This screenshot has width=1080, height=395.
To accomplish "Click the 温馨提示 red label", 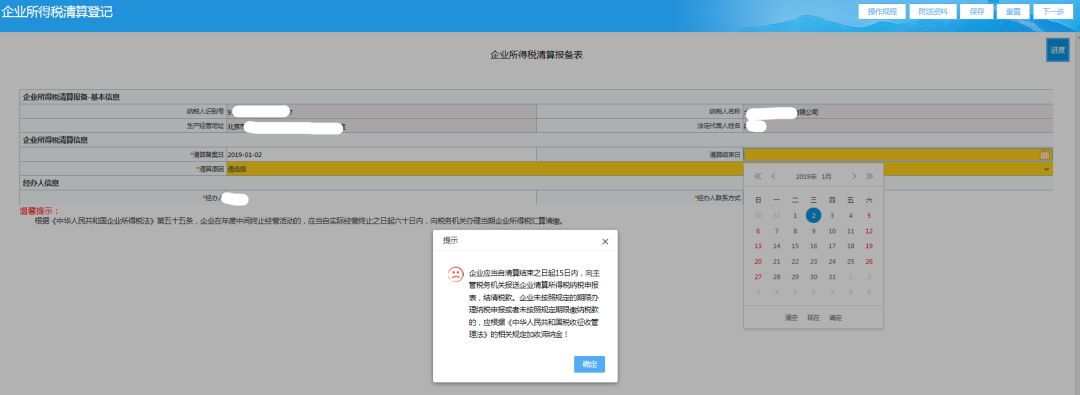I will click(40, 211).
